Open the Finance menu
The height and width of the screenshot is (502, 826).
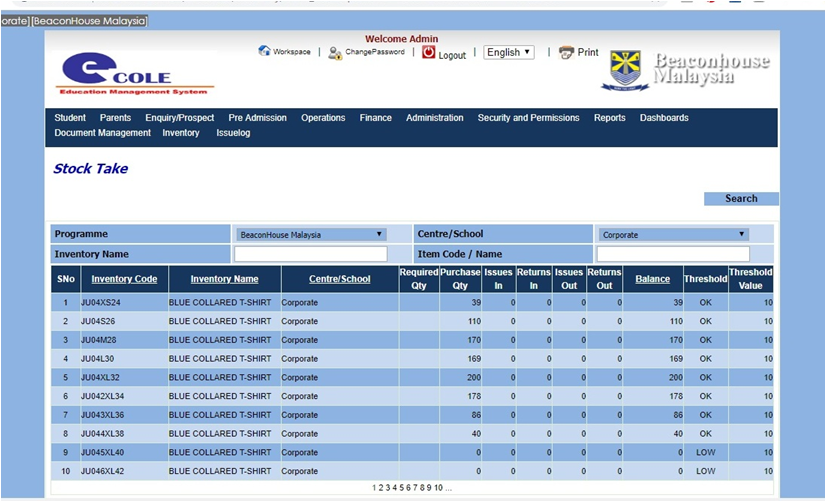coord(376,117)
